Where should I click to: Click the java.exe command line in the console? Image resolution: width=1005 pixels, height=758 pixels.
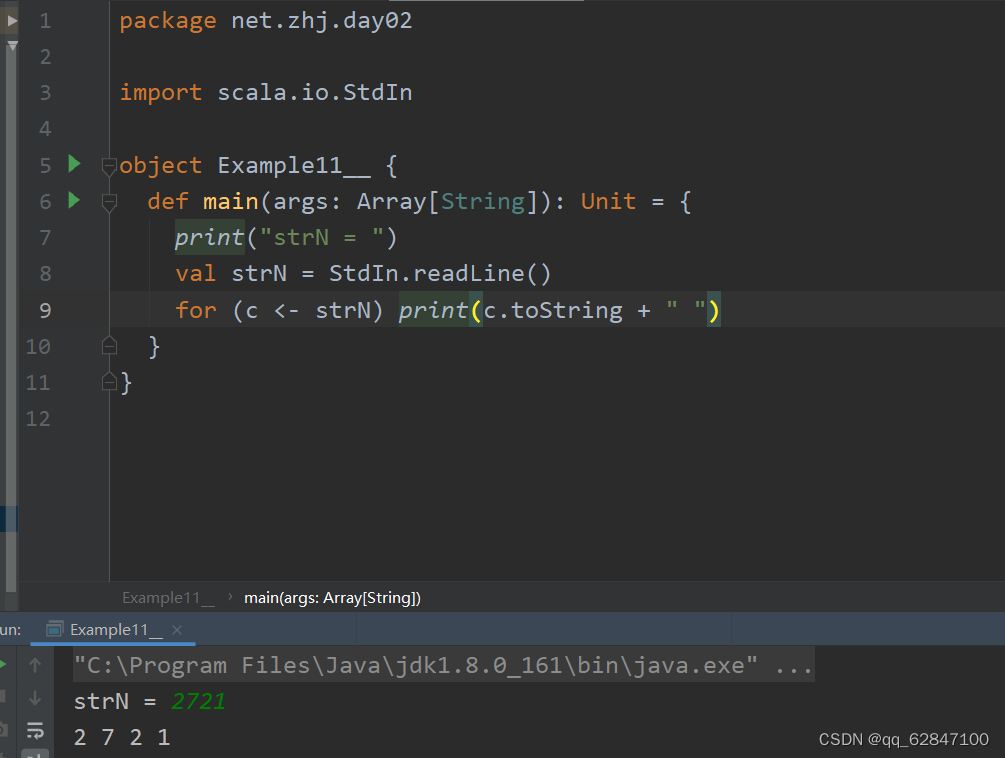click(444, 665)
